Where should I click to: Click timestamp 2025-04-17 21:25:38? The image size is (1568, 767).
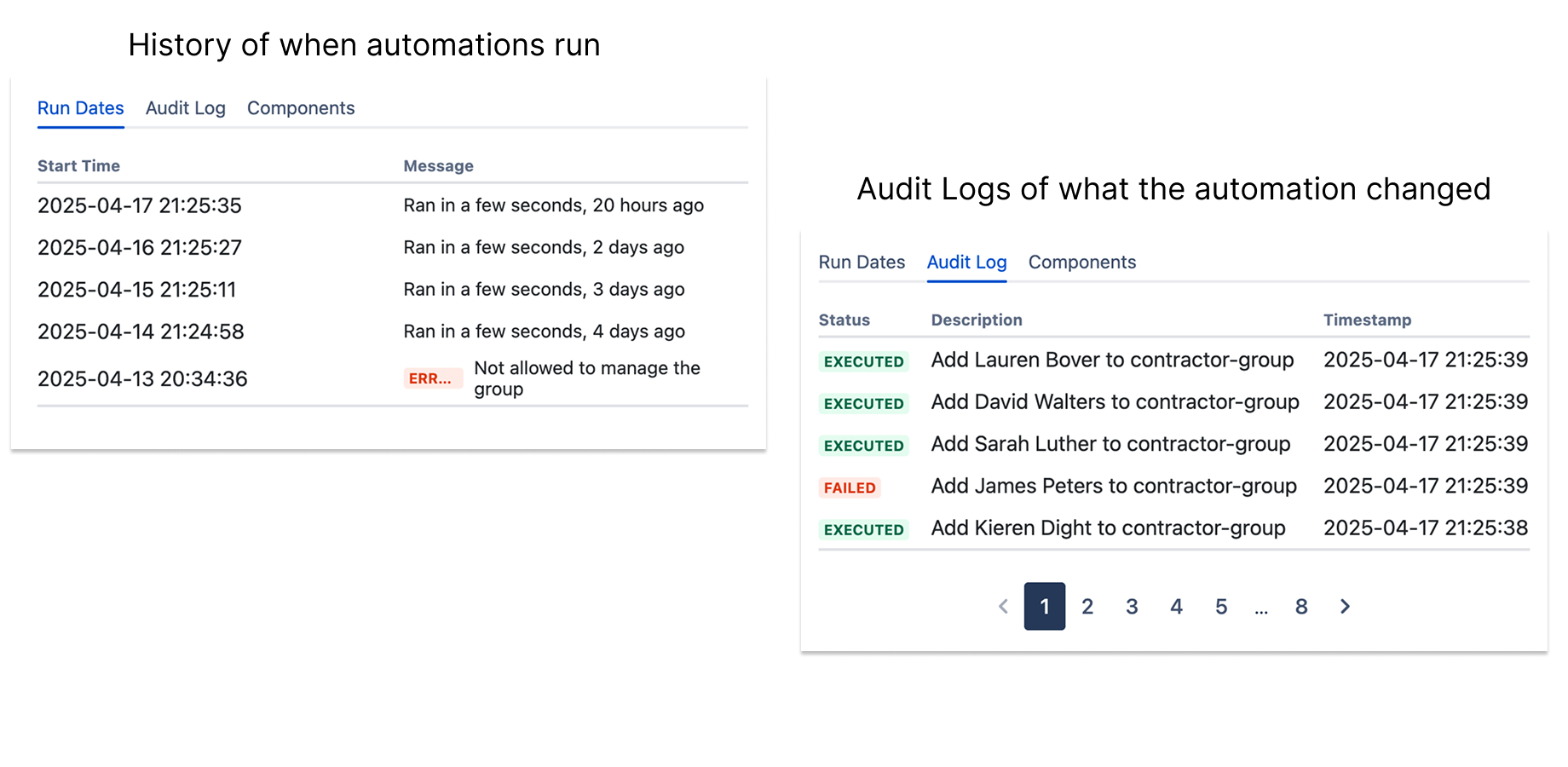(x=1426, y=528)
